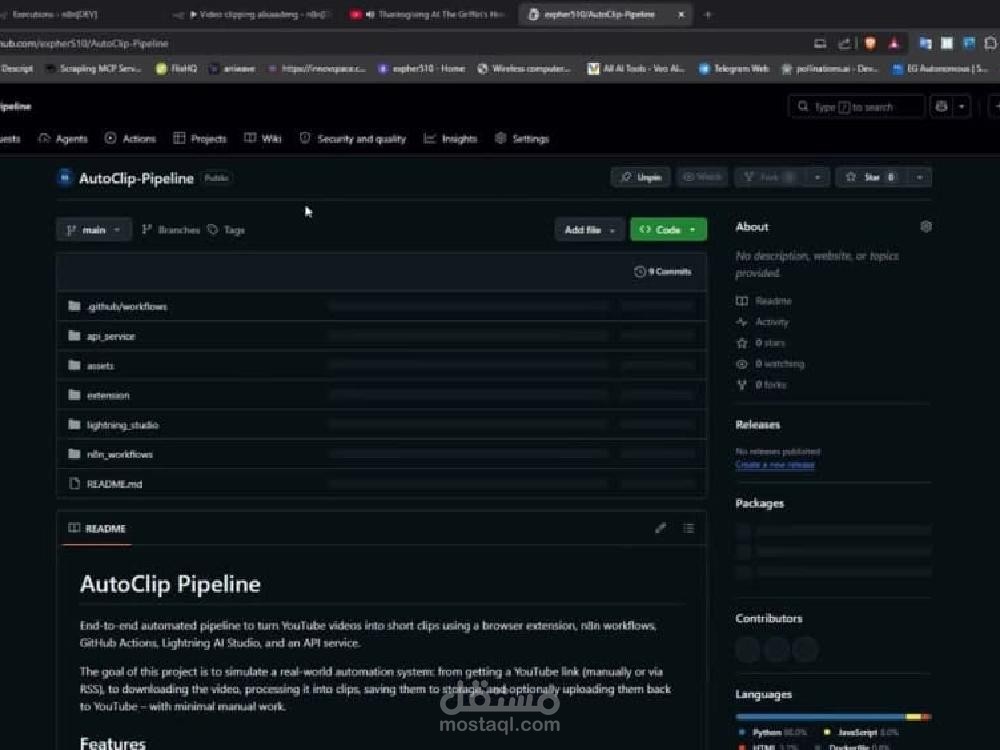Screen dimensions: 1000x750
Task: Click the api_service folder icon
Action: [74, 335]
